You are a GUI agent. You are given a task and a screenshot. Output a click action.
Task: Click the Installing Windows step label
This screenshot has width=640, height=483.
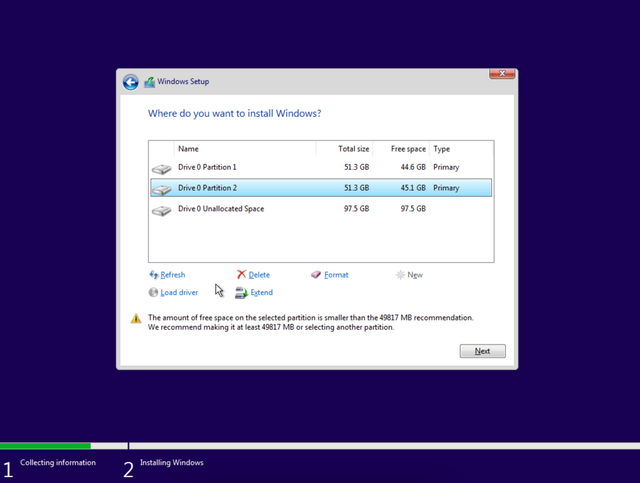[x=172, y=463]
